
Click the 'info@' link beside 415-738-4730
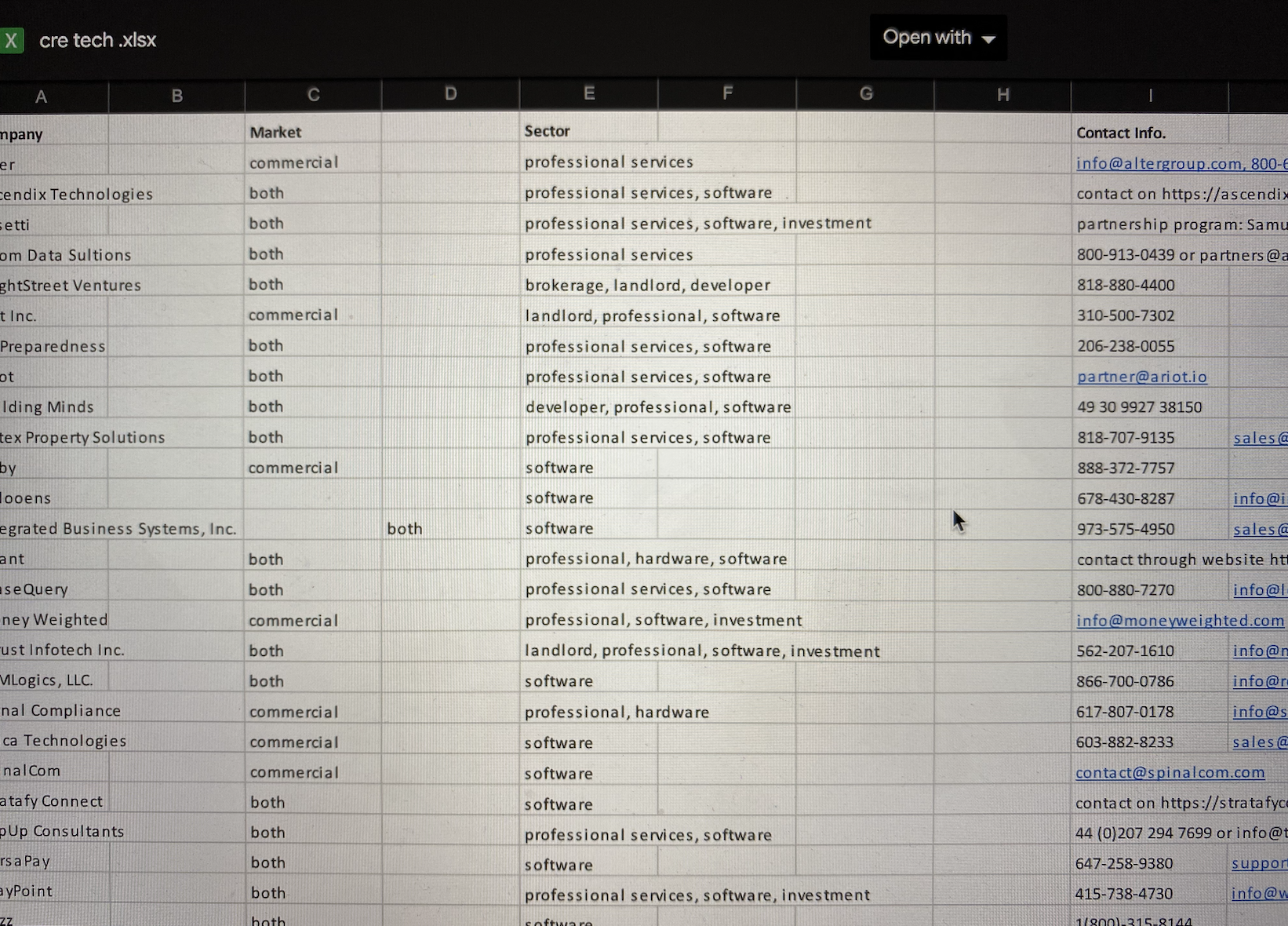pos(1259,893)
